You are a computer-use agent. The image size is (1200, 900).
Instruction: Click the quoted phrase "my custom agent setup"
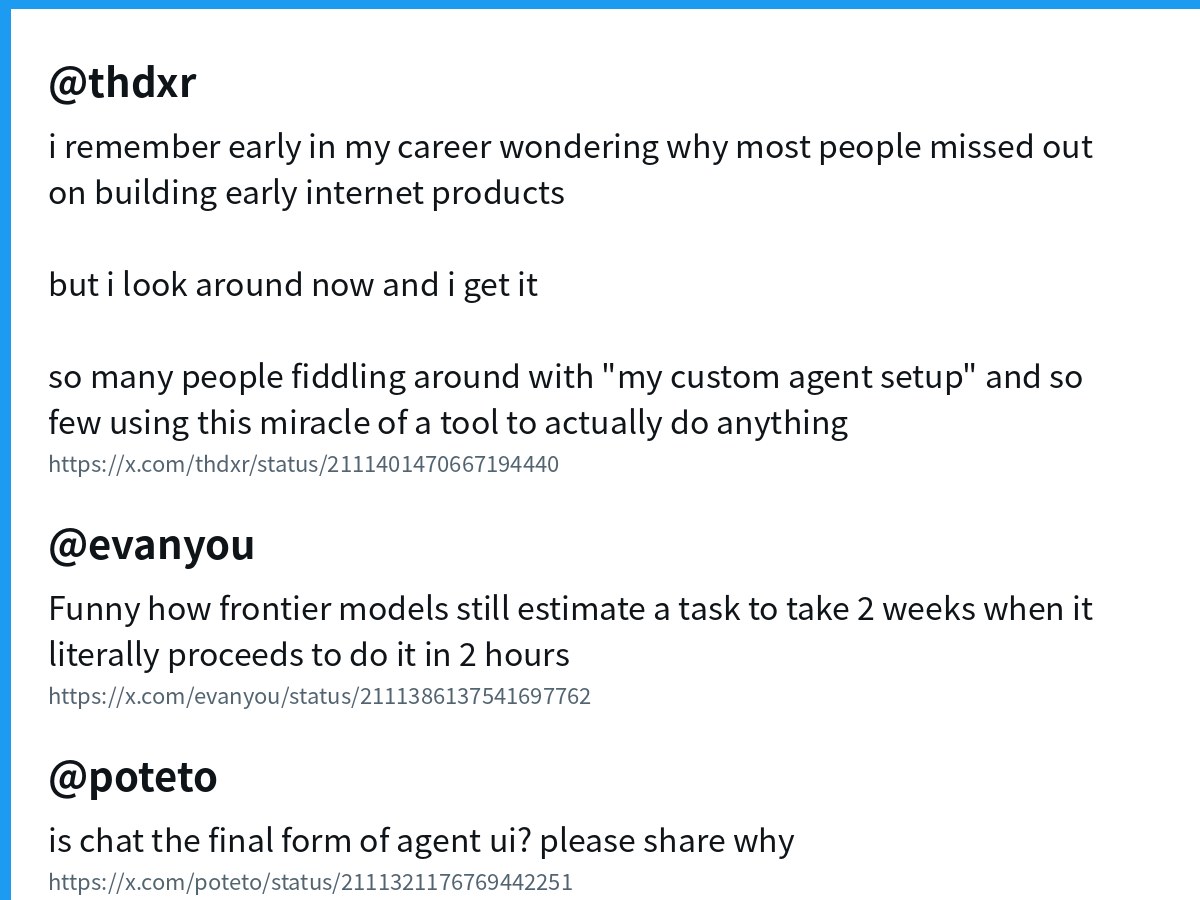(789, 377)
